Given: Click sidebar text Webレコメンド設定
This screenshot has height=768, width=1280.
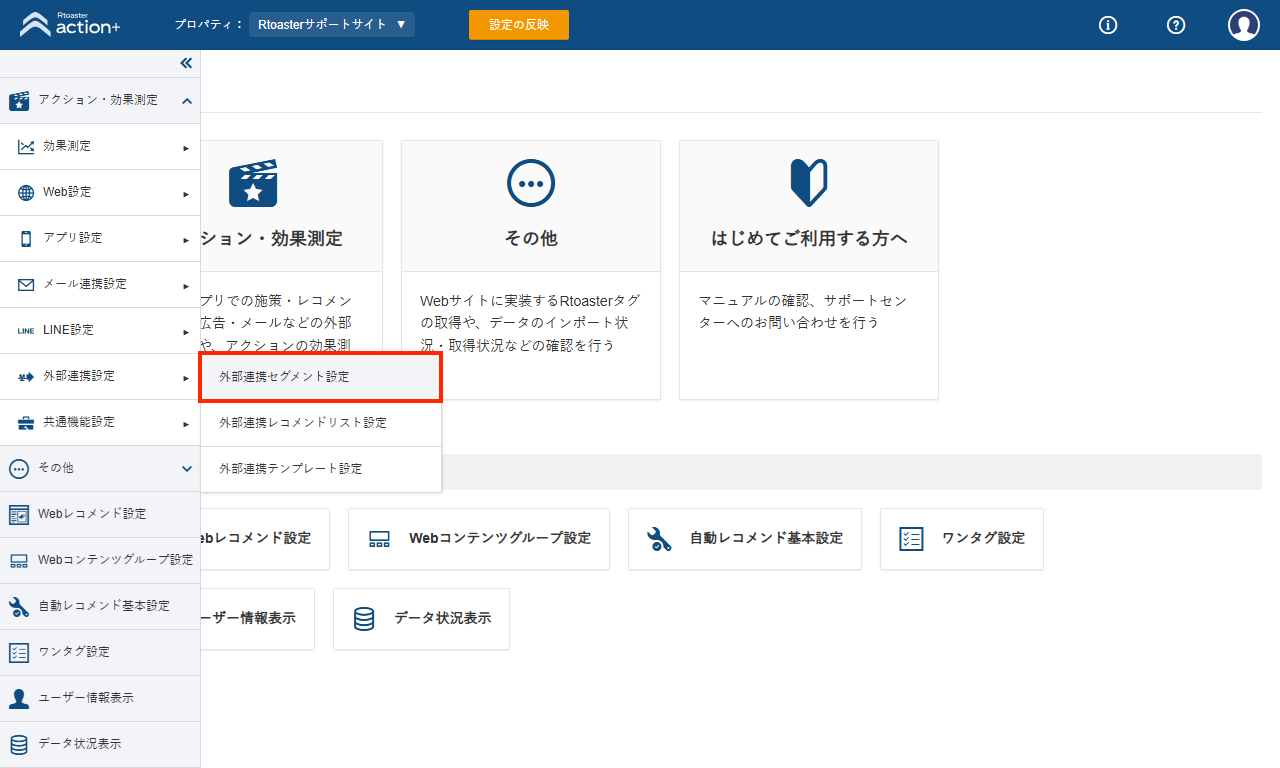Looking at the screenshot, I should point(92,514).
